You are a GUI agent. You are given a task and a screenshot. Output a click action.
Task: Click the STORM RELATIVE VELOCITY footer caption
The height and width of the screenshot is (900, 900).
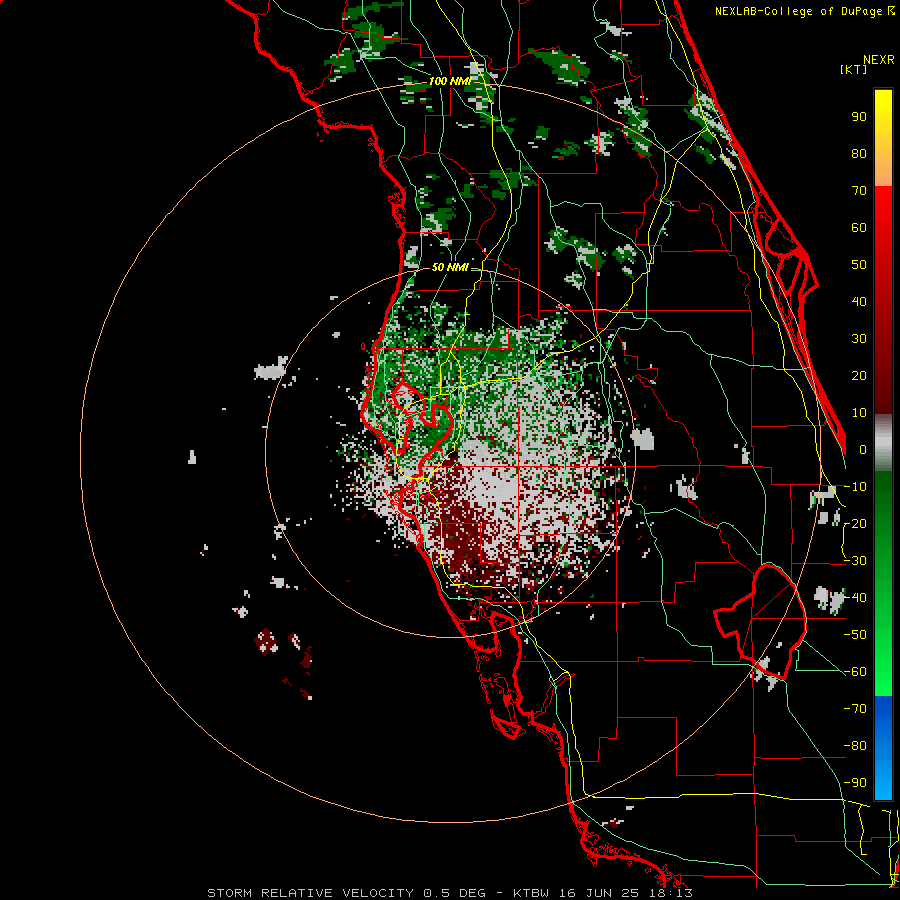tap(310, 893)
